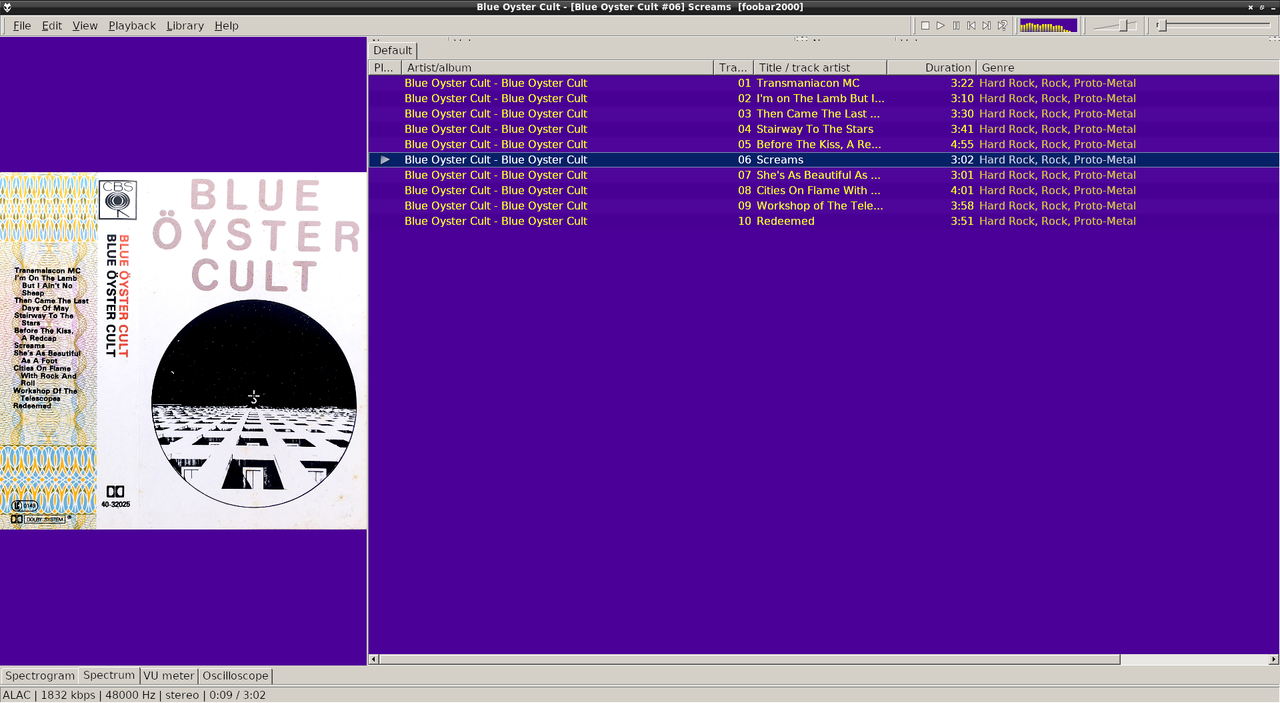
Task: Click the 4:55 duration of track 05
Action: 962,144
